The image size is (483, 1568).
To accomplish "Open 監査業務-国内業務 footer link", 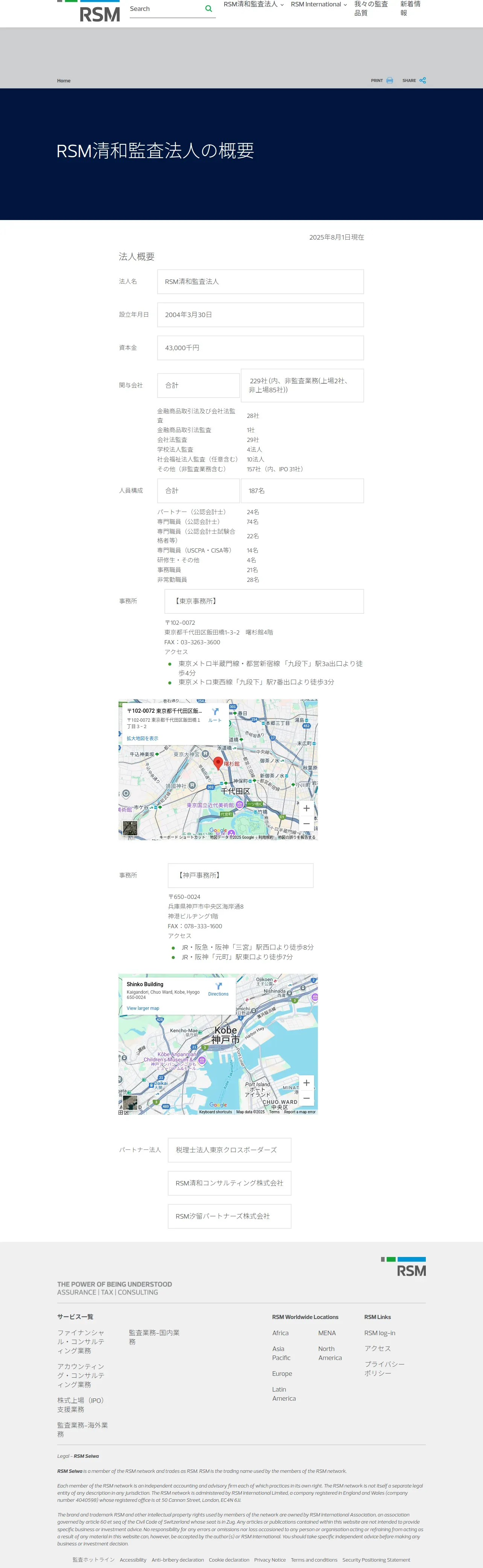I will (x=154, y=1337).
